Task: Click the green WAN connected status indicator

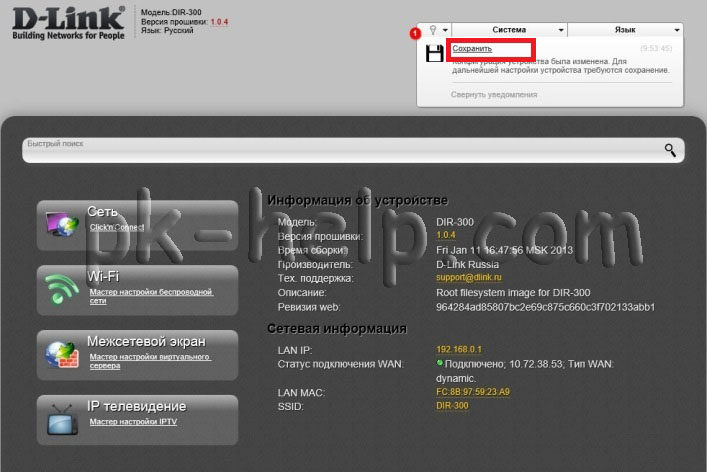Action: pos(439,363)
